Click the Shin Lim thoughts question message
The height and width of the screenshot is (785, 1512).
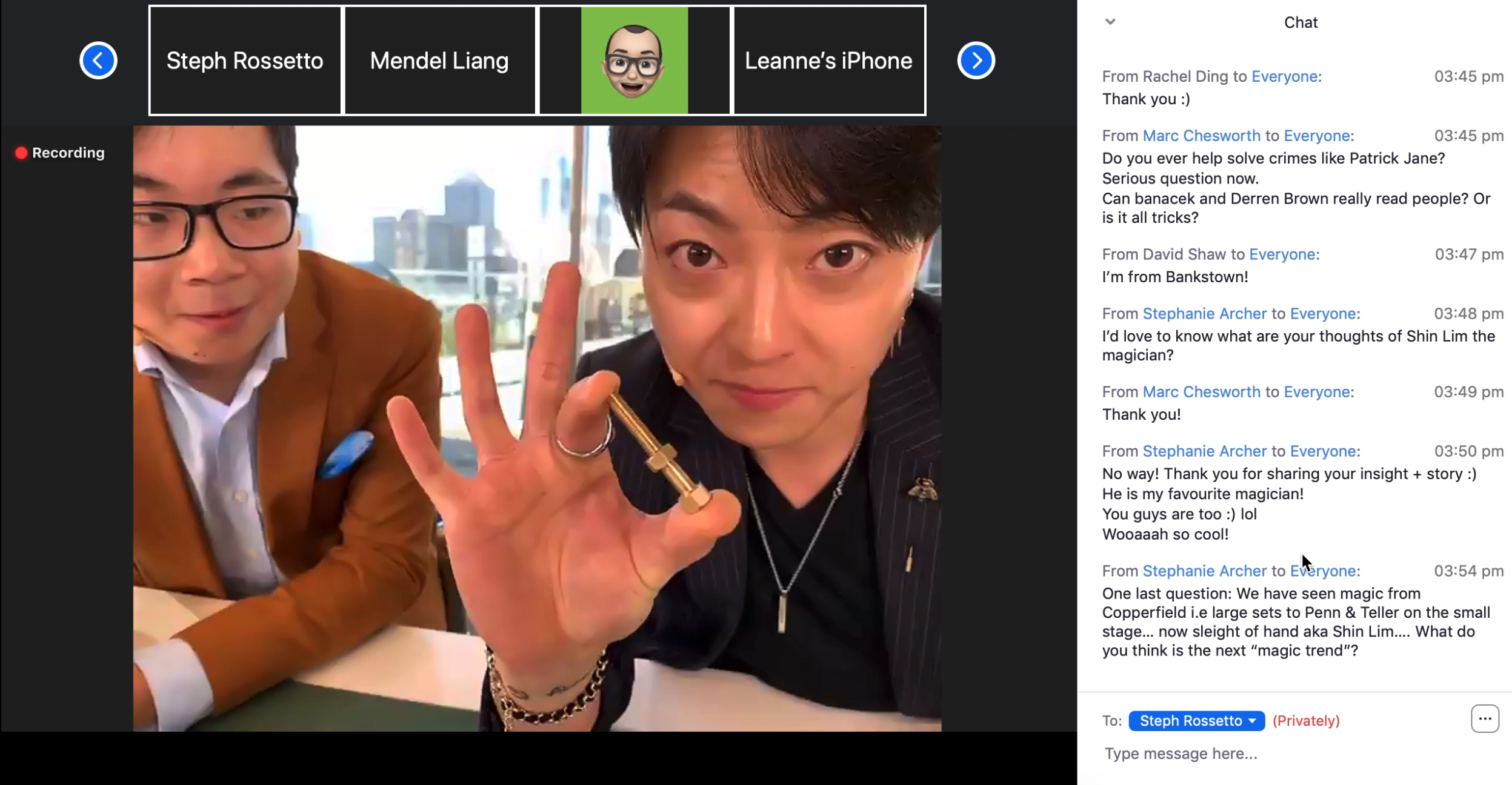(1298, 345)
